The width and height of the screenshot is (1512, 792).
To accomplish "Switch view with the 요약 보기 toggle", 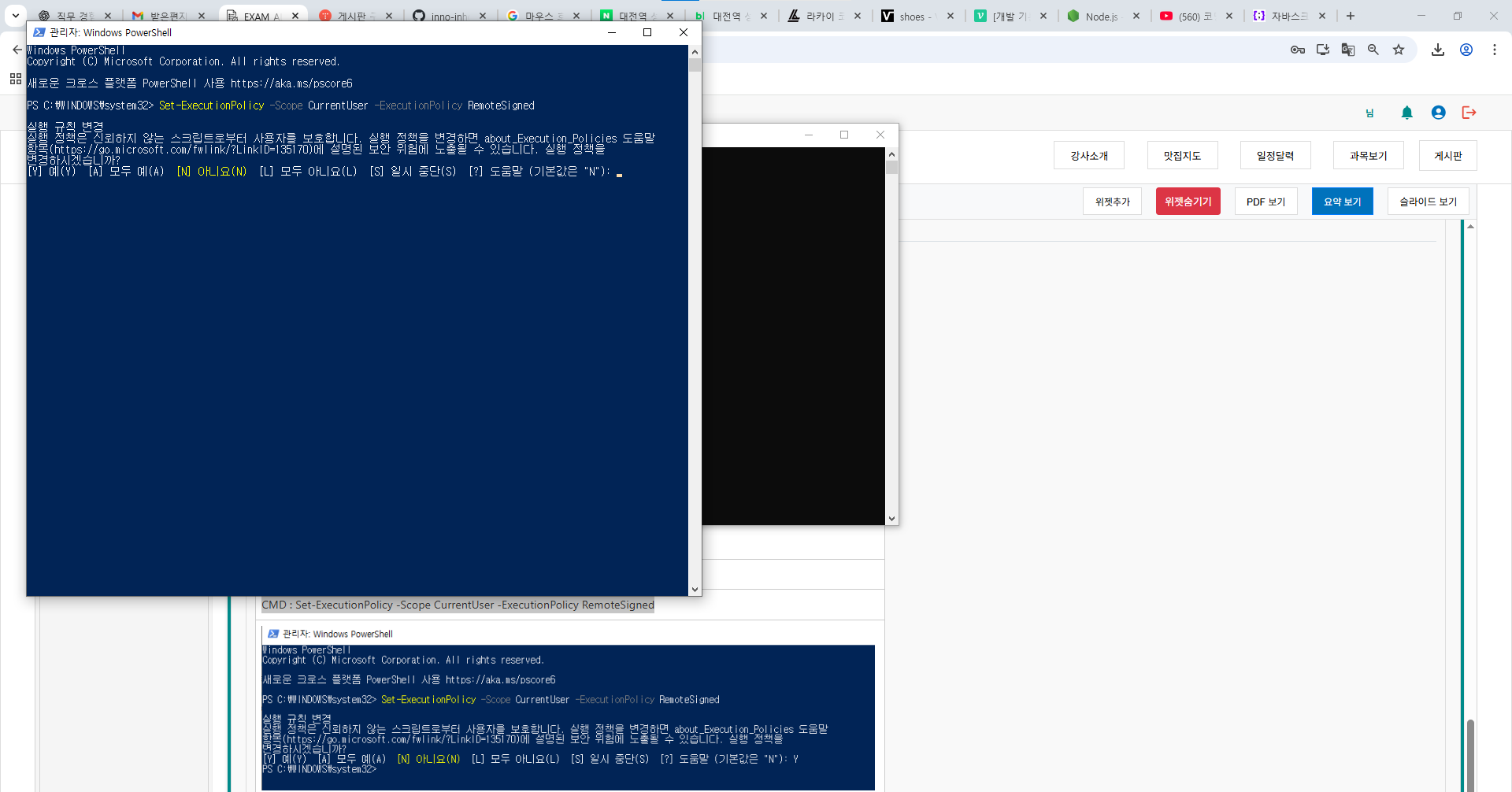I will 1342,201.
